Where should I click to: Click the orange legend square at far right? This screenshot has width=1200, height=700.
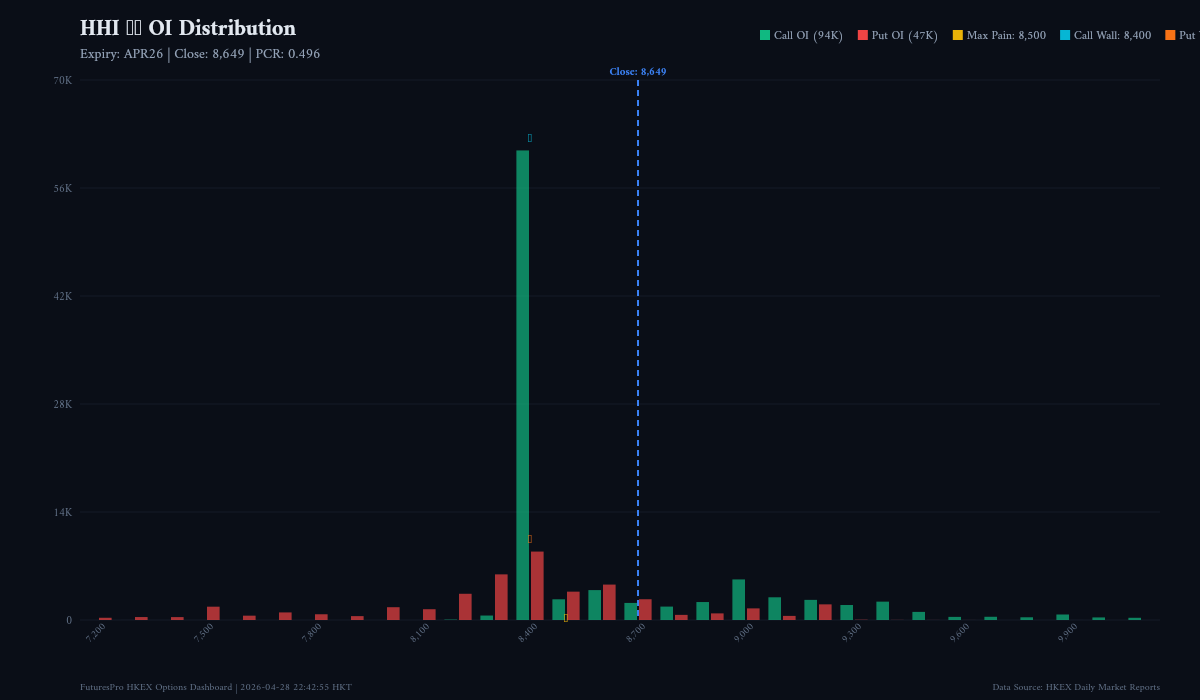(1170, 35)
